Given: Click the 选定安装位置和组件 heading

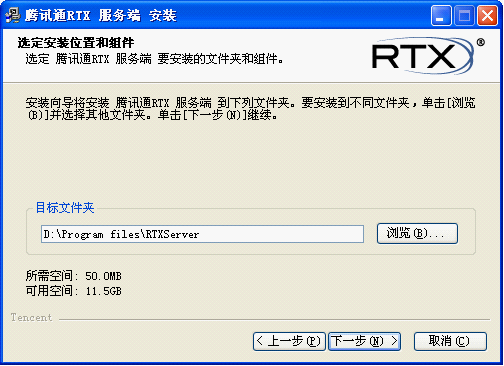Looking at the screenshot, I should point(76,43).
